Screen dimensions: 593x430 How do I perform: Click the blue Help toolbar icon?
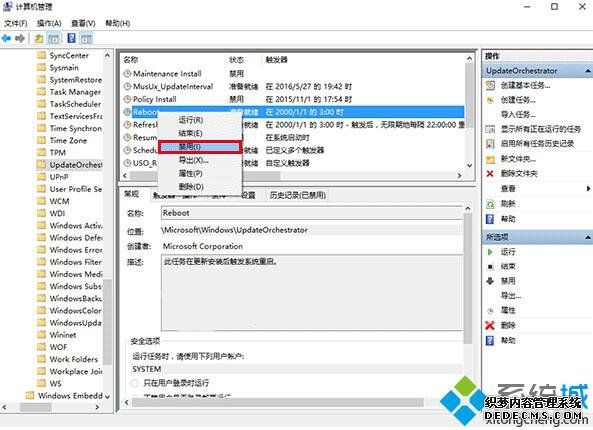(71, 38)
